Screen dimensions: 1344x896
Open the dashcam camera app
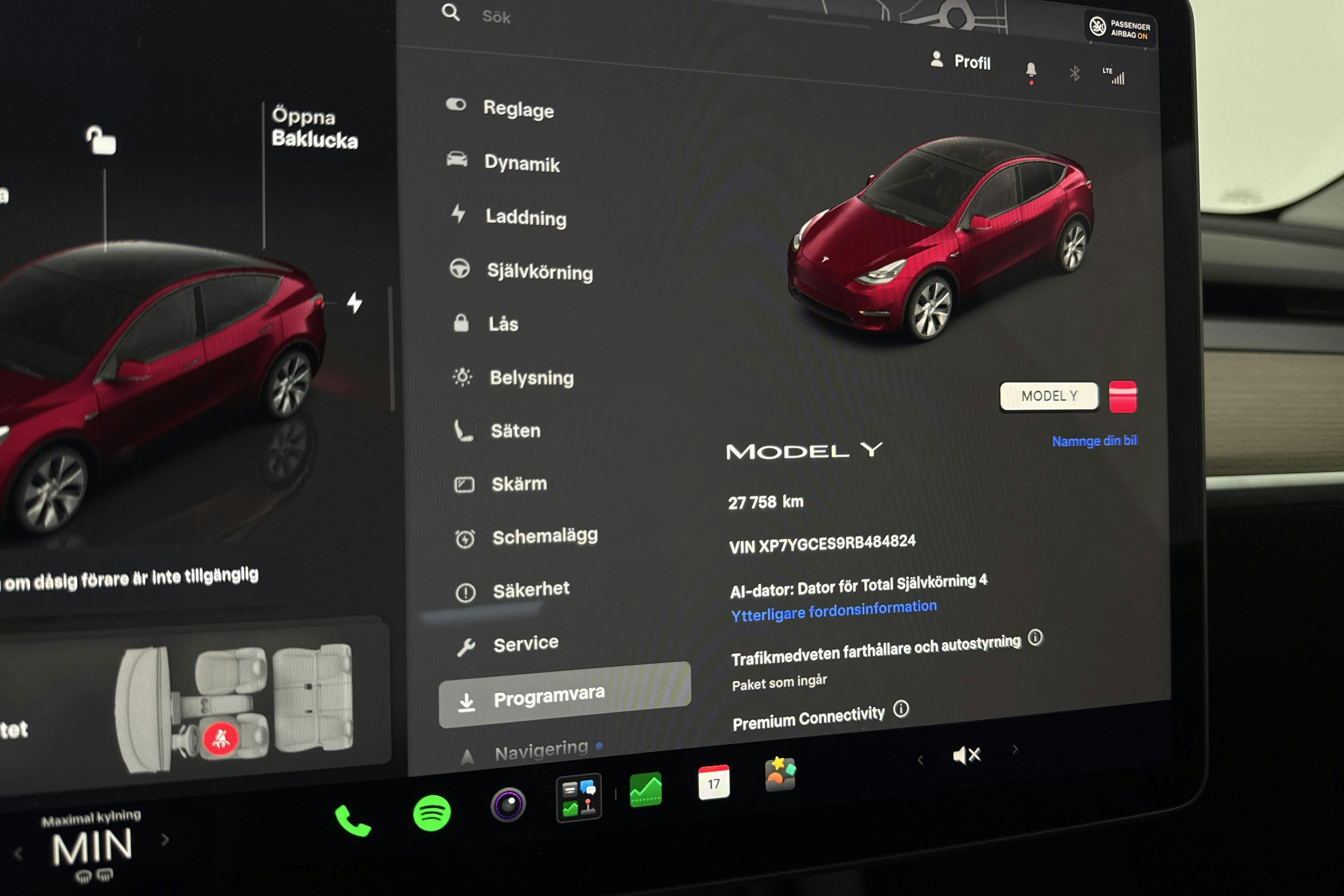pos(508,805)
